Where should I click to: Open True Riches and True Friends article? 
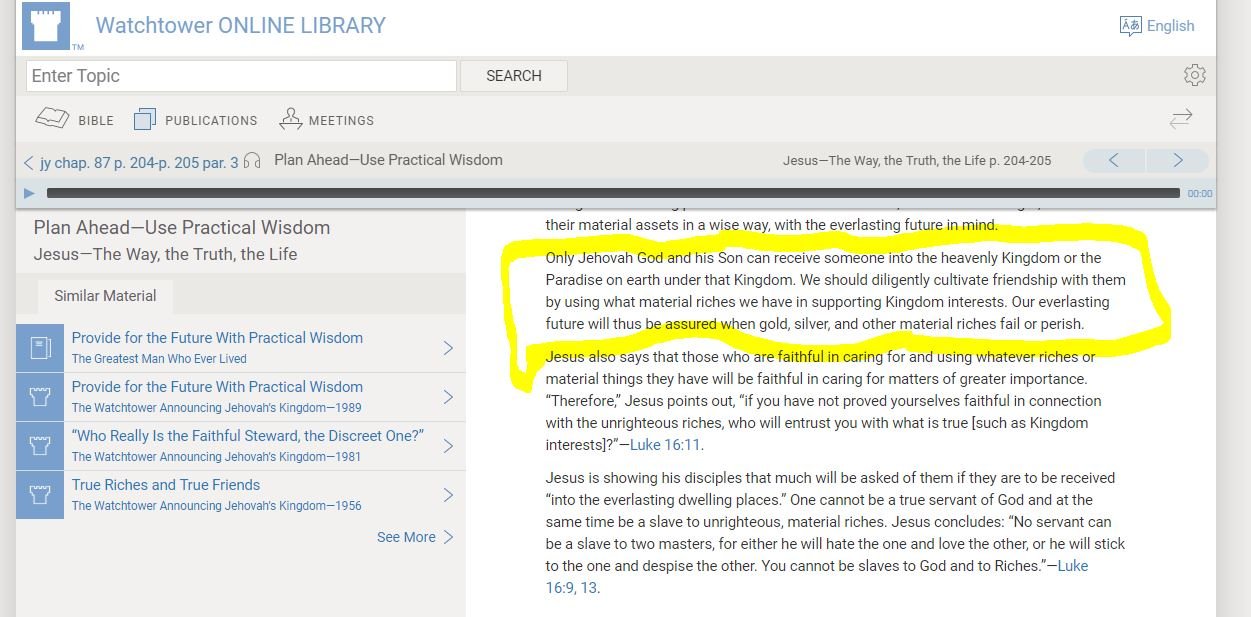tap(166, 485)
